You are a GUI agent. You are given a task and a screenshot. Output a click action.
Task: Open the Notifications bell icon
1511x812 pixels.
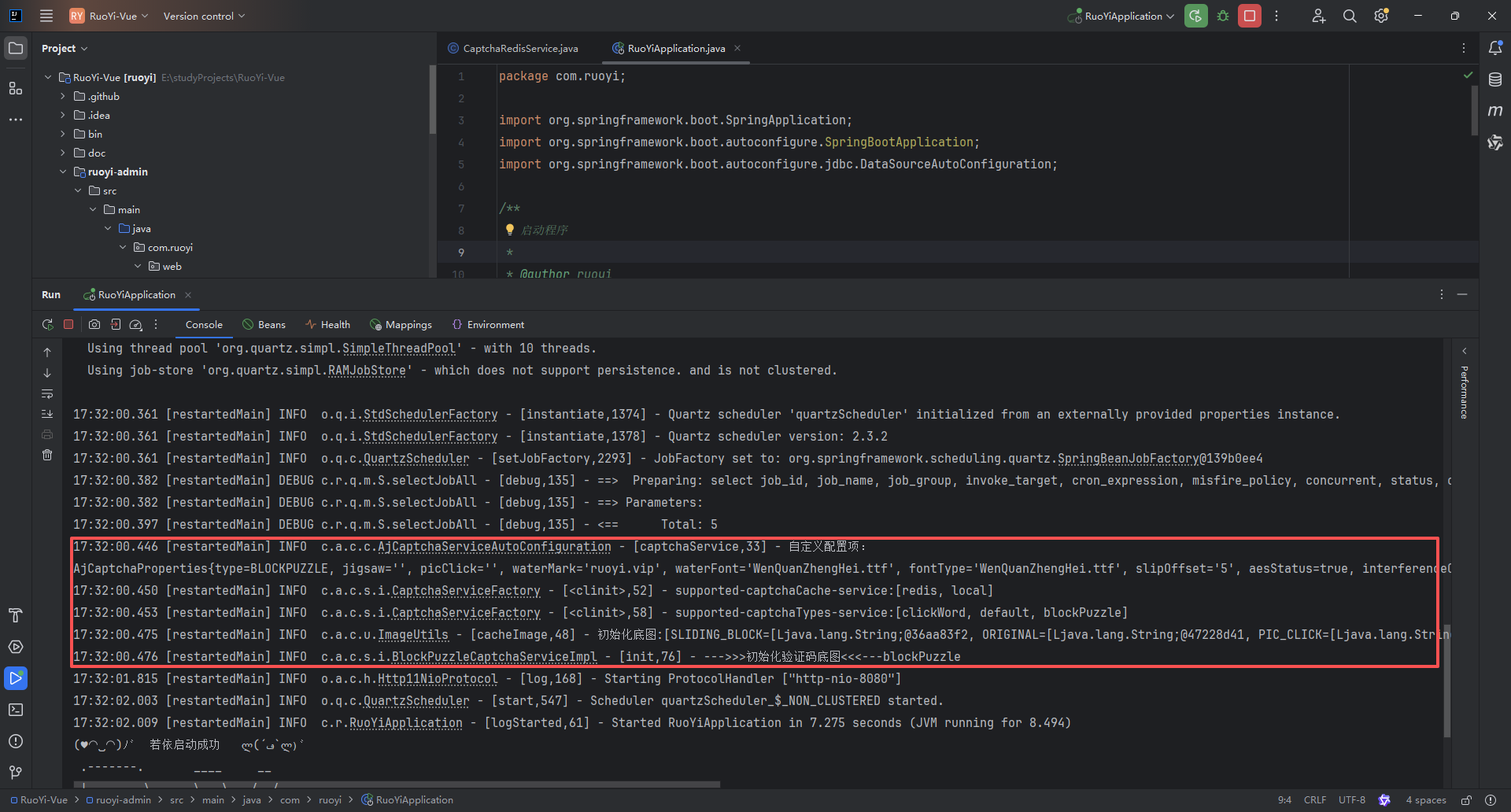pos(1495,48)
